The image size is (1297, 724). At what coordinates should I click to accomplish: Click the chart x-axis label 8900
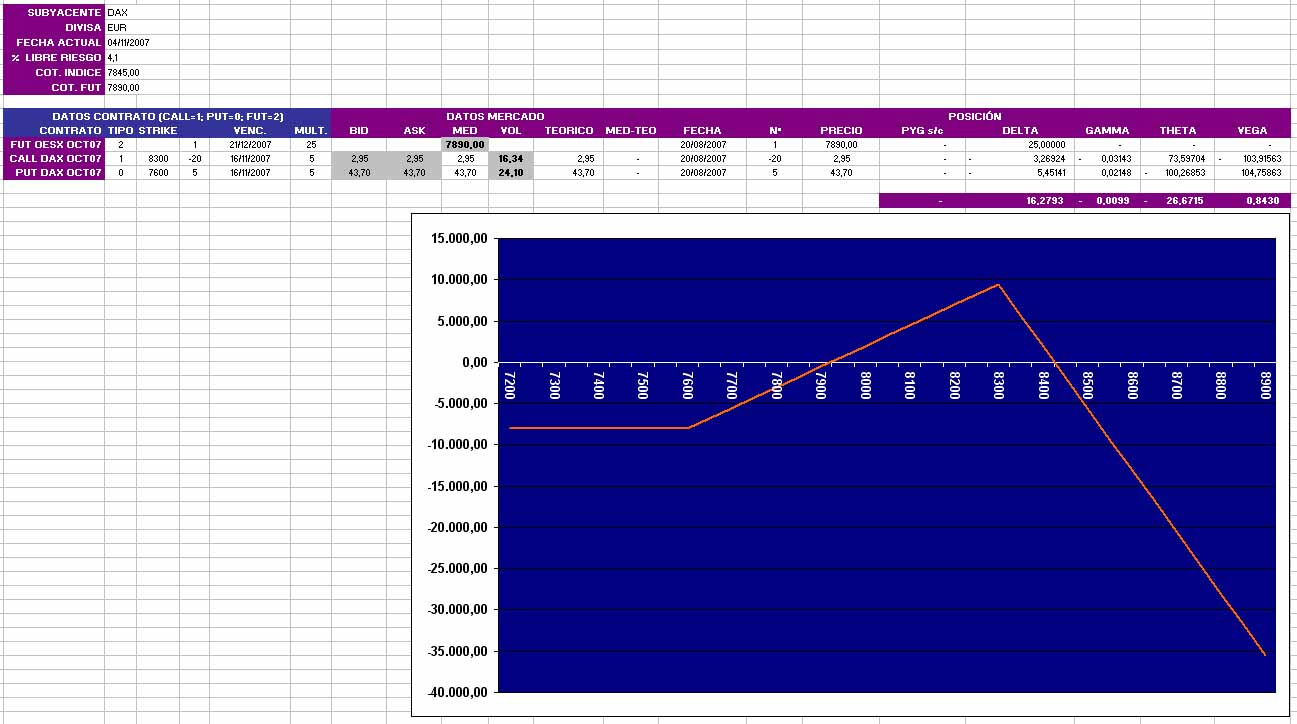click(1265, 386)
